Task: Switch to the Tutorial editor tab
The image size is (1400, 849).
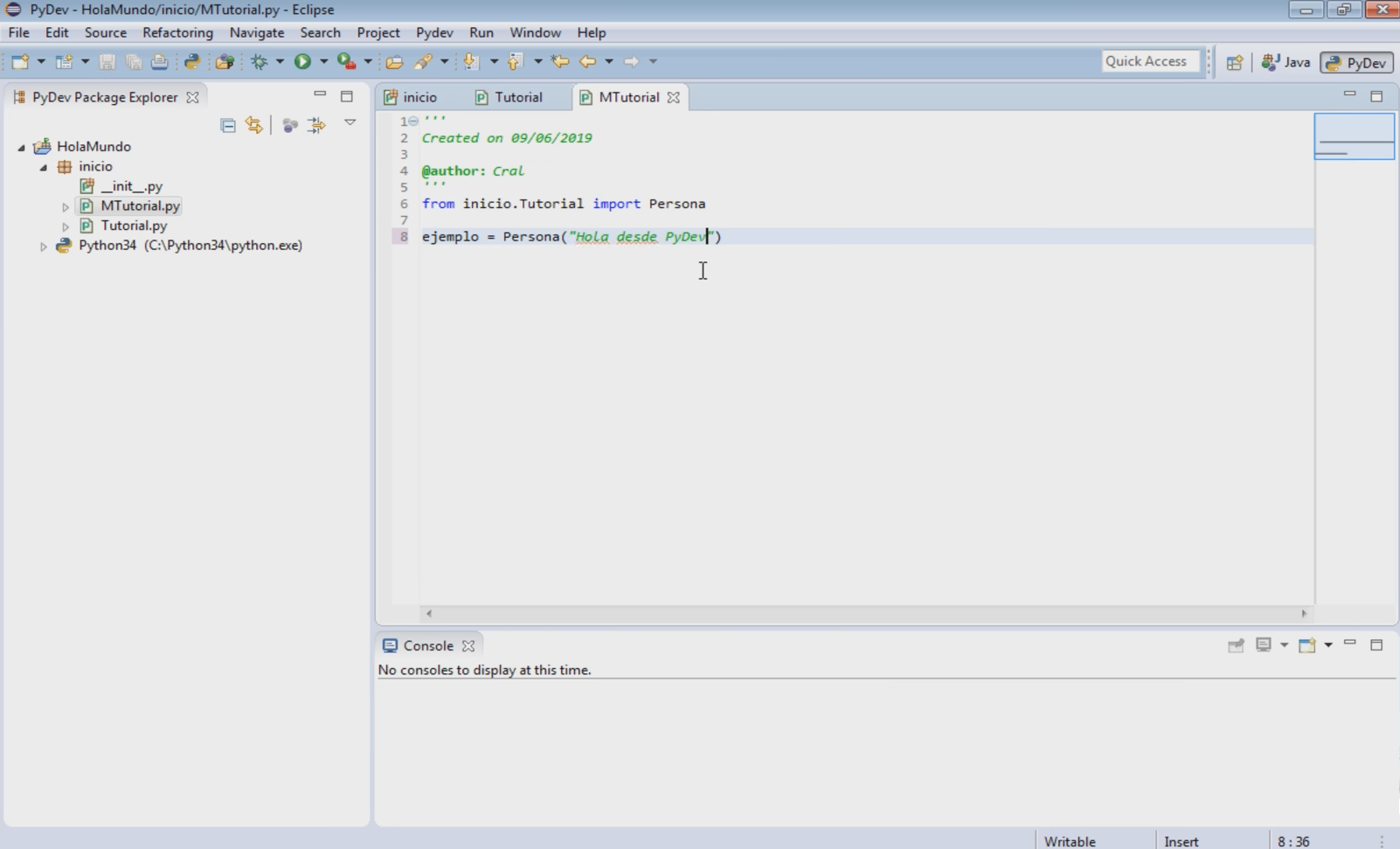Action: pos(517,97)
